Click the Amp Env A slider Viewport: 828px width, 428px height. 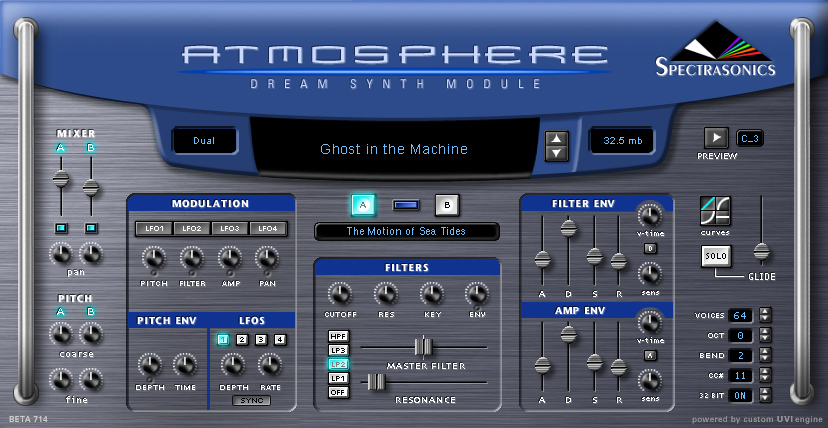coord(542,365)
